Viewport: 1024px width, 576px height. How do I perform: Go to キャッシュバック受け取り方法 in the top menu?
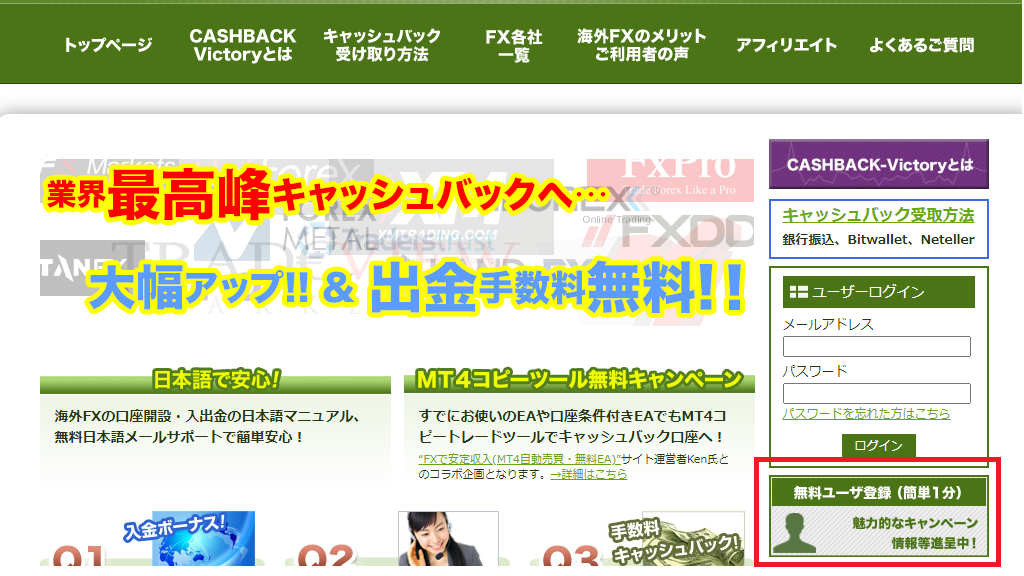click(382, 45)
